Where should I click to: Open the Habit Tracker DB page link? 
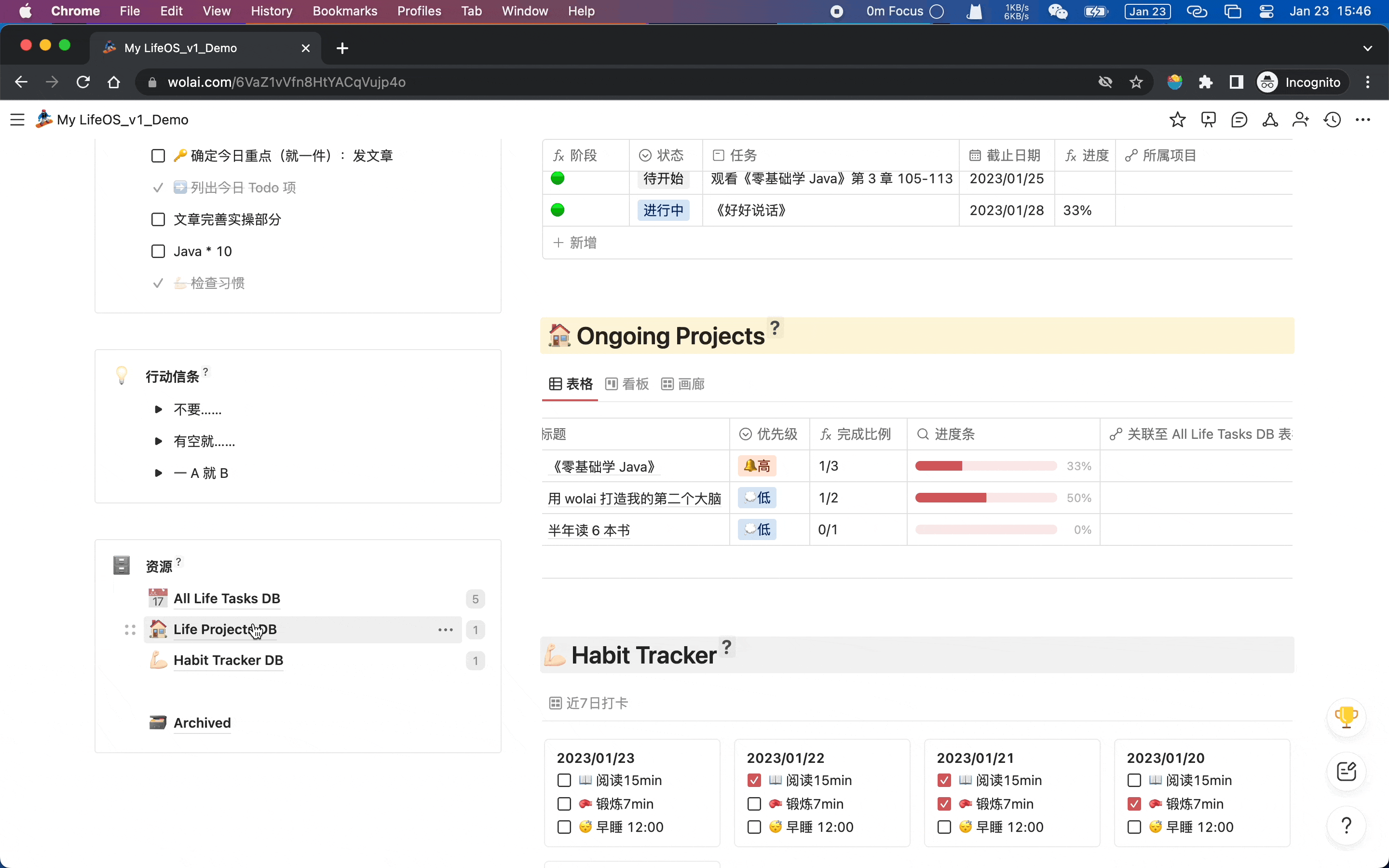coord(228,660)
